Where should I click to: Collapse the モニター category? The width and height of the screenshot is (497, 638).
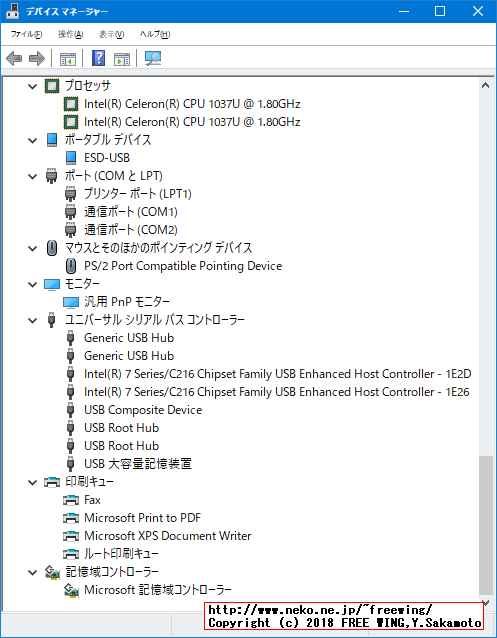33,284
